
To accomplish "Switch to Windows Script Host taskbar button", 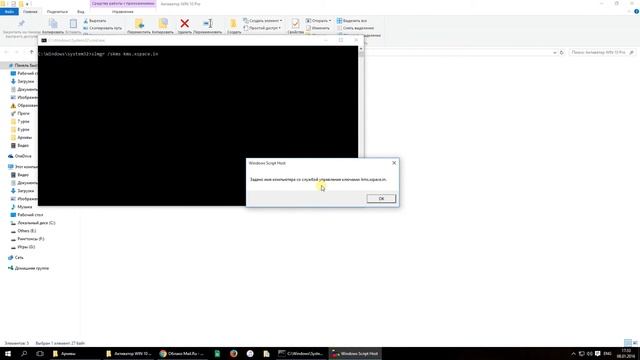I will (355, 353).
